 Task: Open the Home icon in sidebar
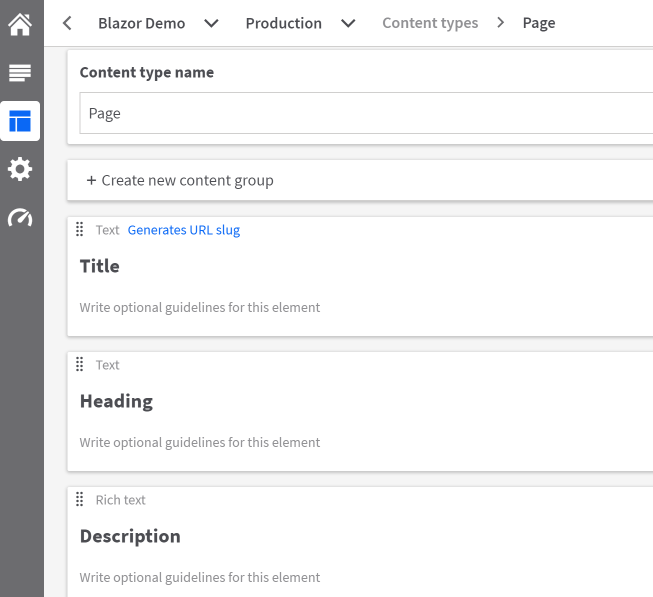click(20, 25)
